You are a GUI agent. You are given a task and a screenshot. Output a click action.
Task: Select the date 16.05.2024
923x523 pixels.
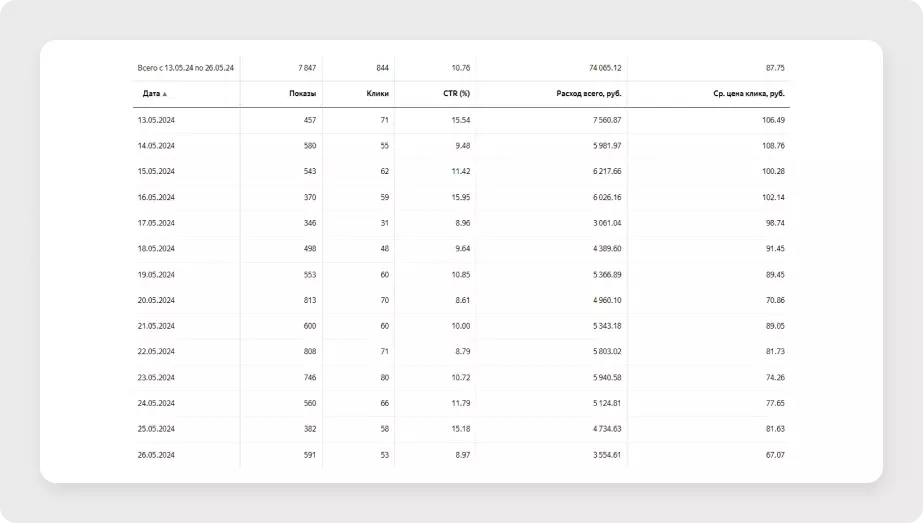point(156,197)
